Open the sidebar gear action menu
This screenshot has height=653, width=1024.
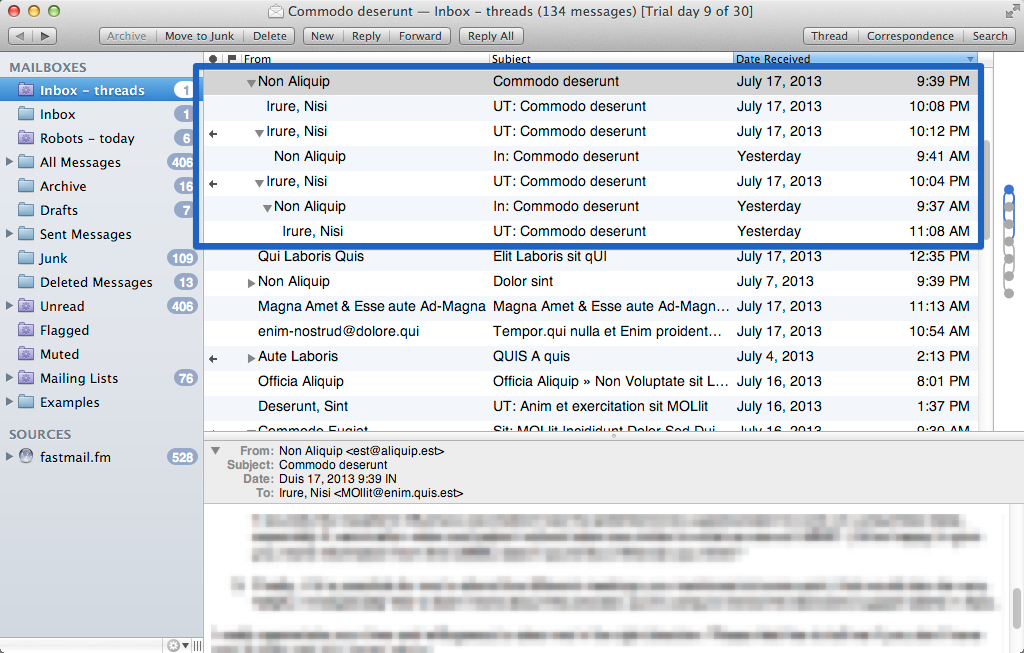tap(176, 645)
